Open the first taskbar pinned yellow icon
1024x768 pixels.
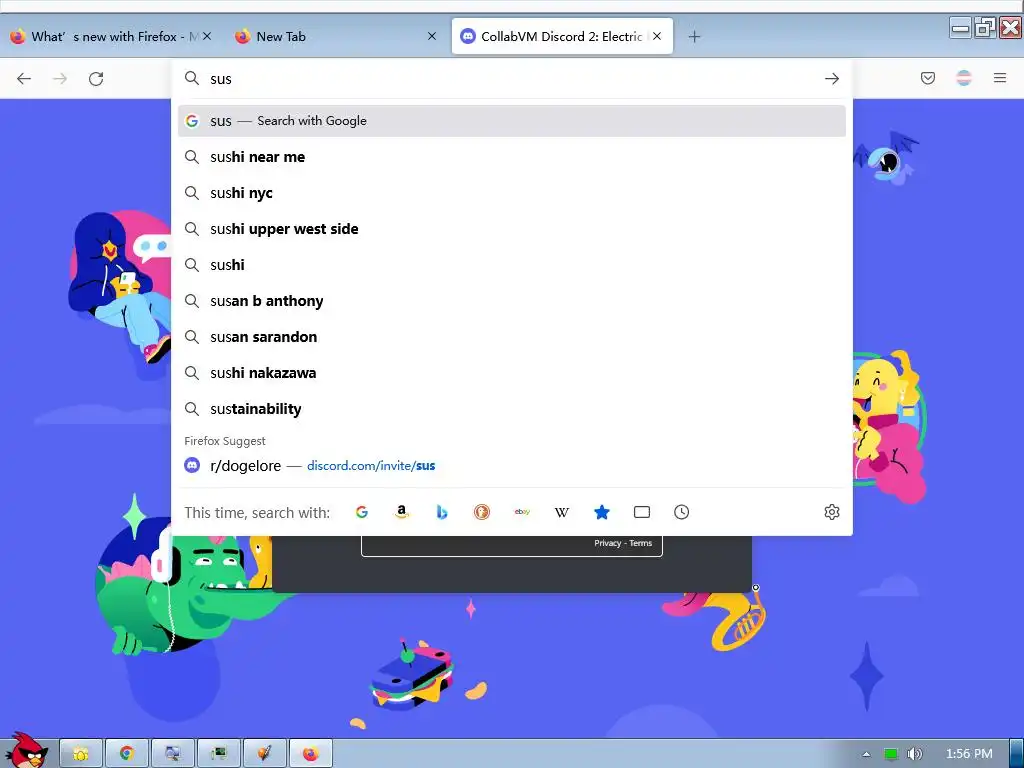81,754
